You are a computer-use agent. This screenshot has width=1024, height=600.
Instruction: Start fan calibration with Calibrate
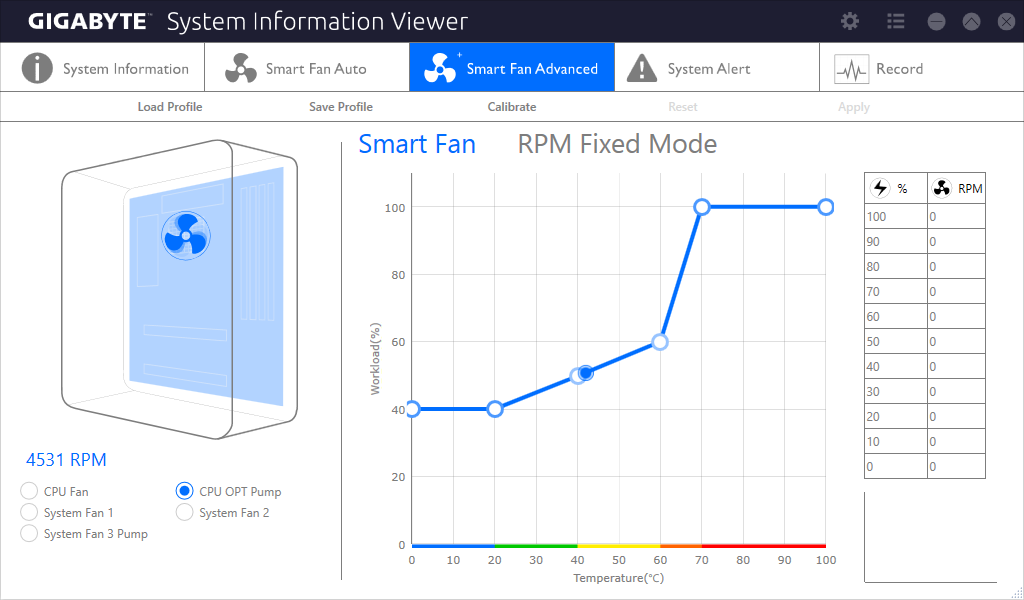[512, 106]
